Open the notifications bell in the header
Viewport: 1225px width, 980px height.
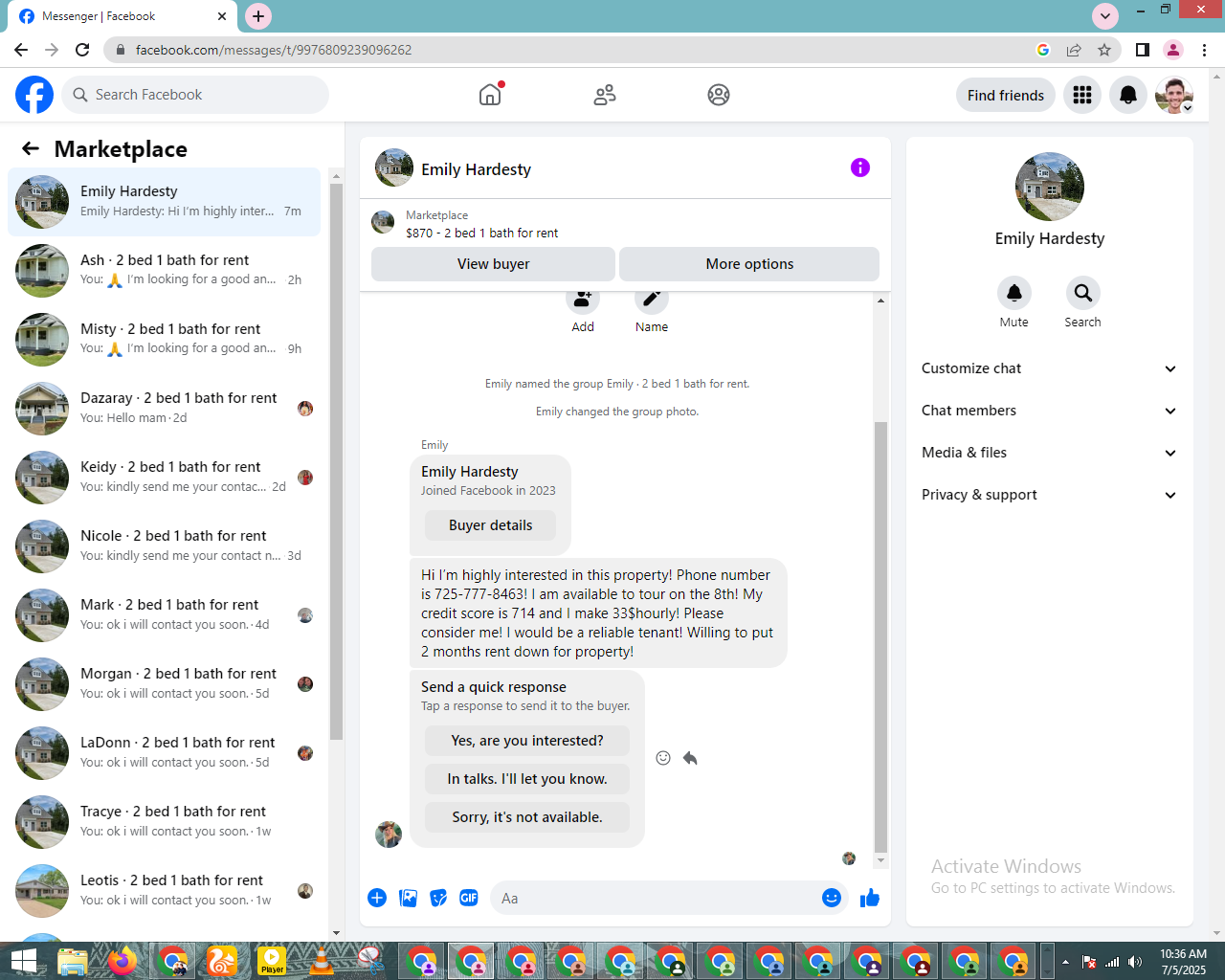[x=1128, y=95]
